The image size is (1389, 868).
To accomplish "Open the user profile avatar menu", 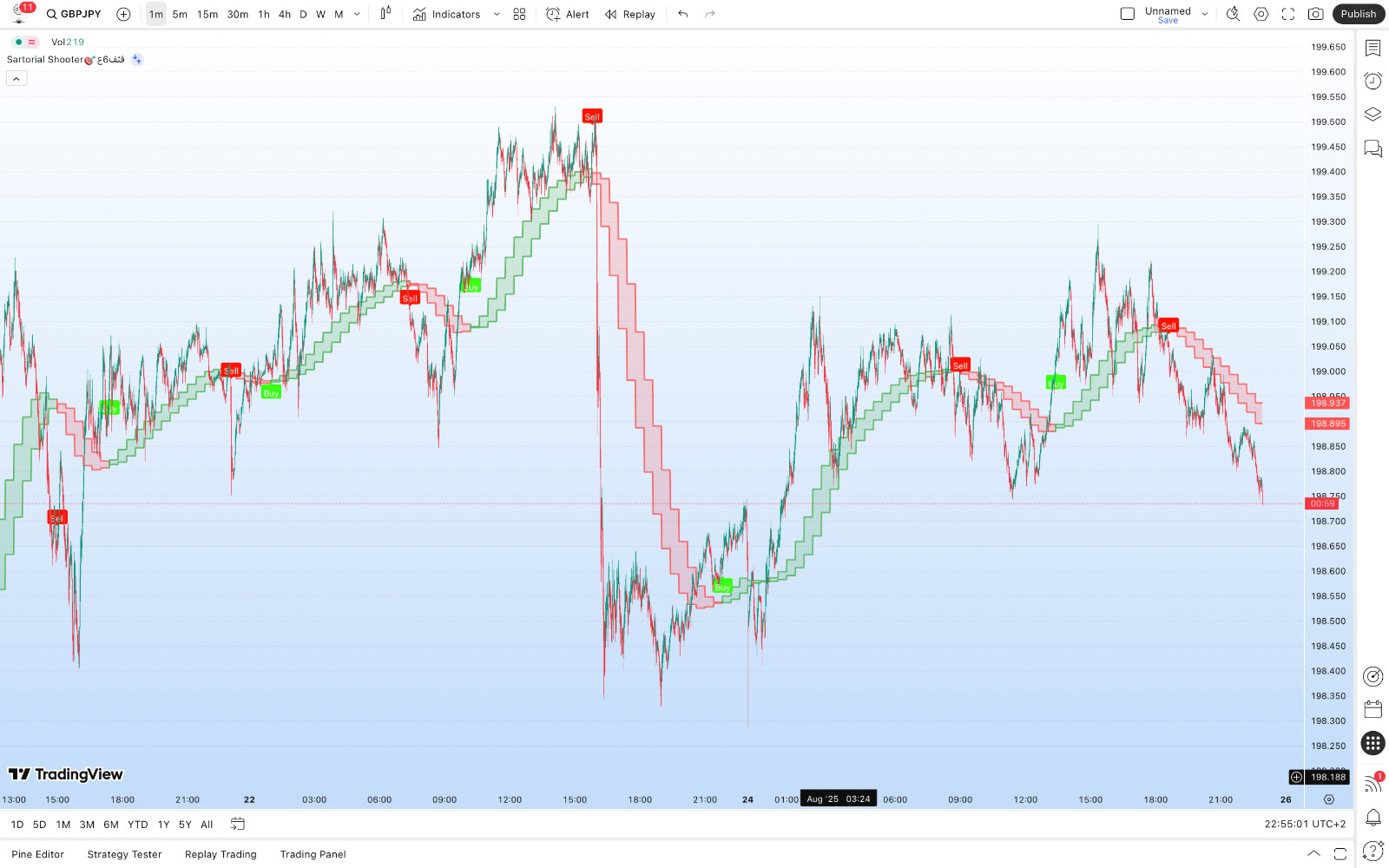I will click(19, 13).
